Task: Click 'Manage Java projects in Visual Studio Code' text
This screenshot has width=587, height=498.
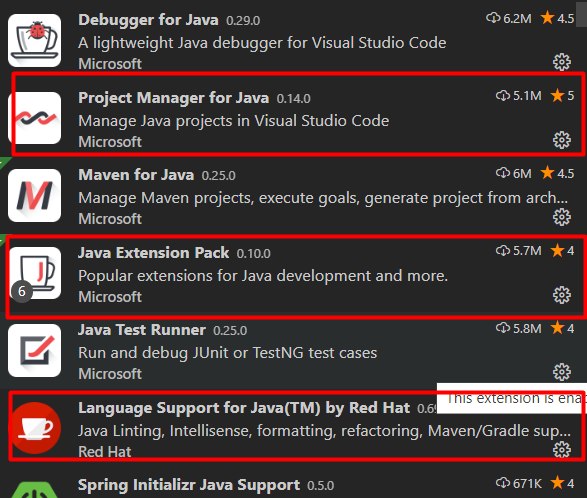Action: pos(234,121)
